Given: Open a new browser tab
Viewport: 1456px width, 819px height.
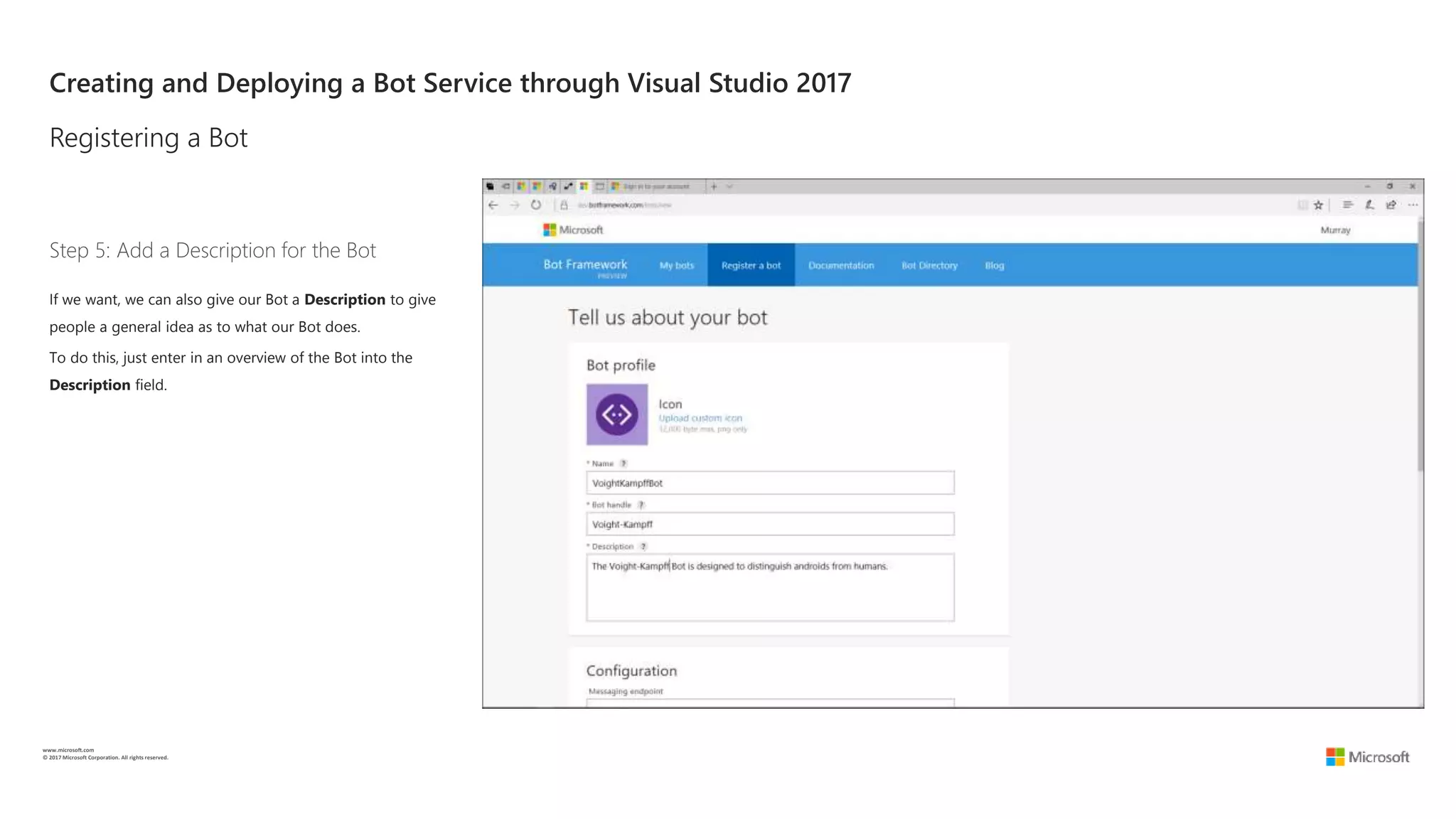Looking at the screenshot, I should tap(714, 186).
